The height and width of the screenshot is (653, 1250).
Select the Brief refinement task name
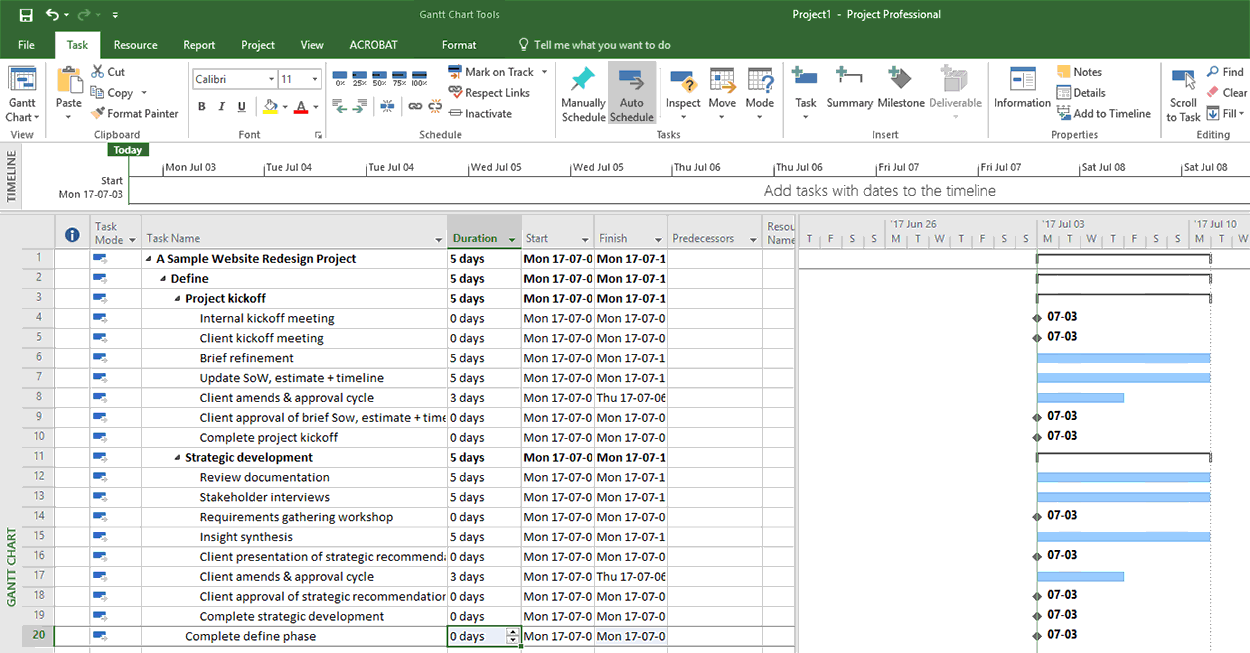(x=246, y=358)
